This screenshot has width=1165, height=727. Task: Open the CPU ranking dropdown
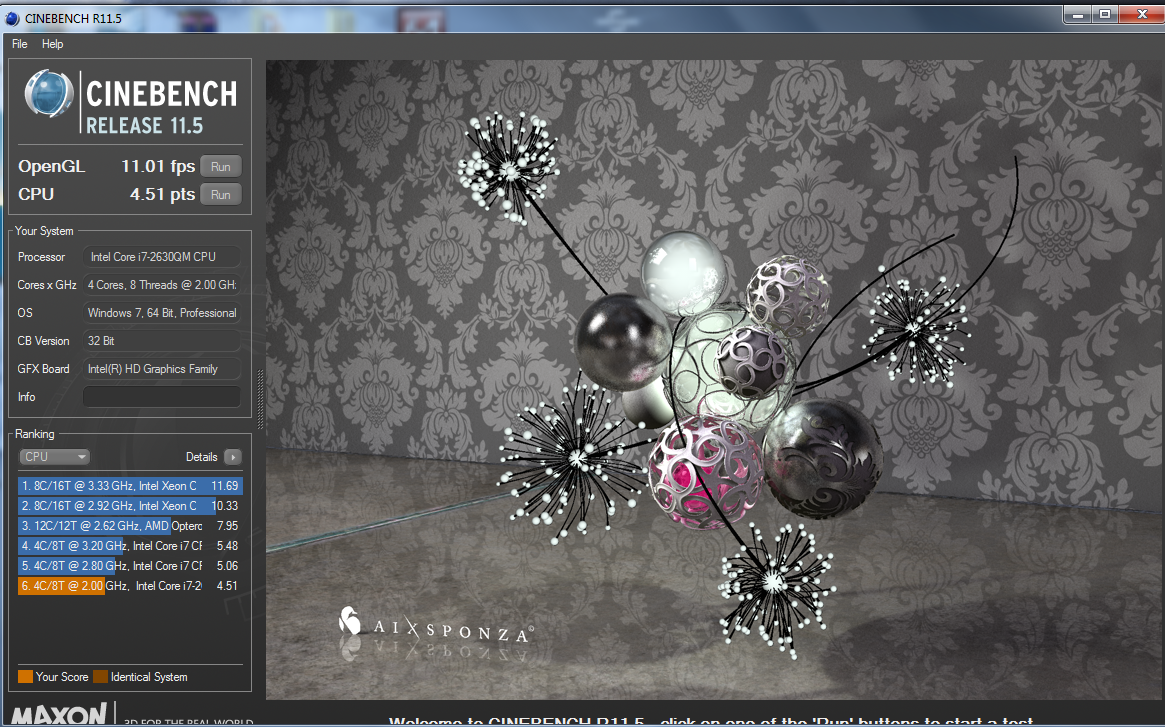(x=54, y=456)
